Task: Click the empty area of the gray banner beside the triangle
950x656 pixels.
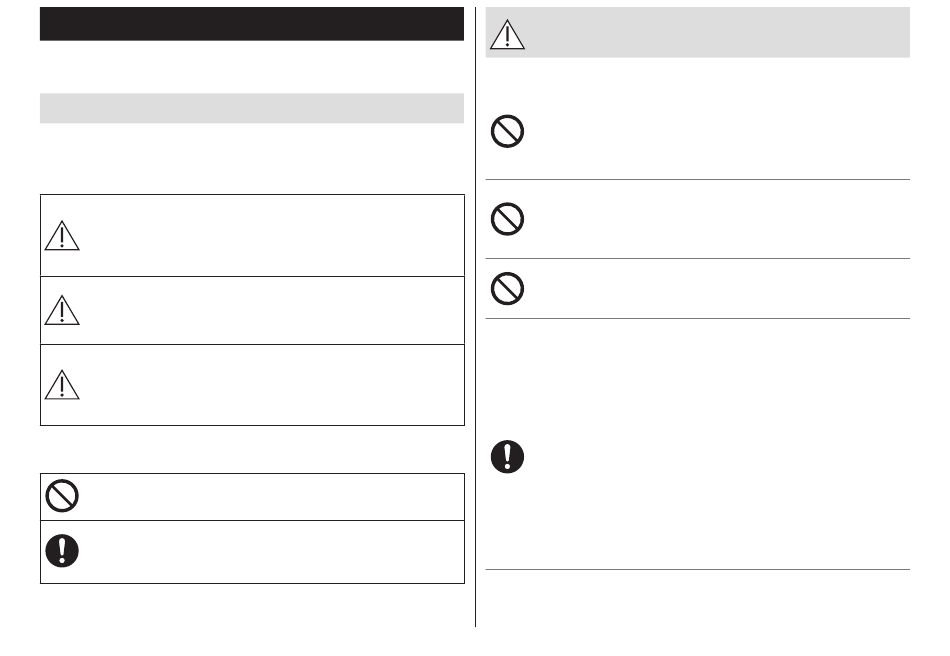Action: tap(718, 33)
